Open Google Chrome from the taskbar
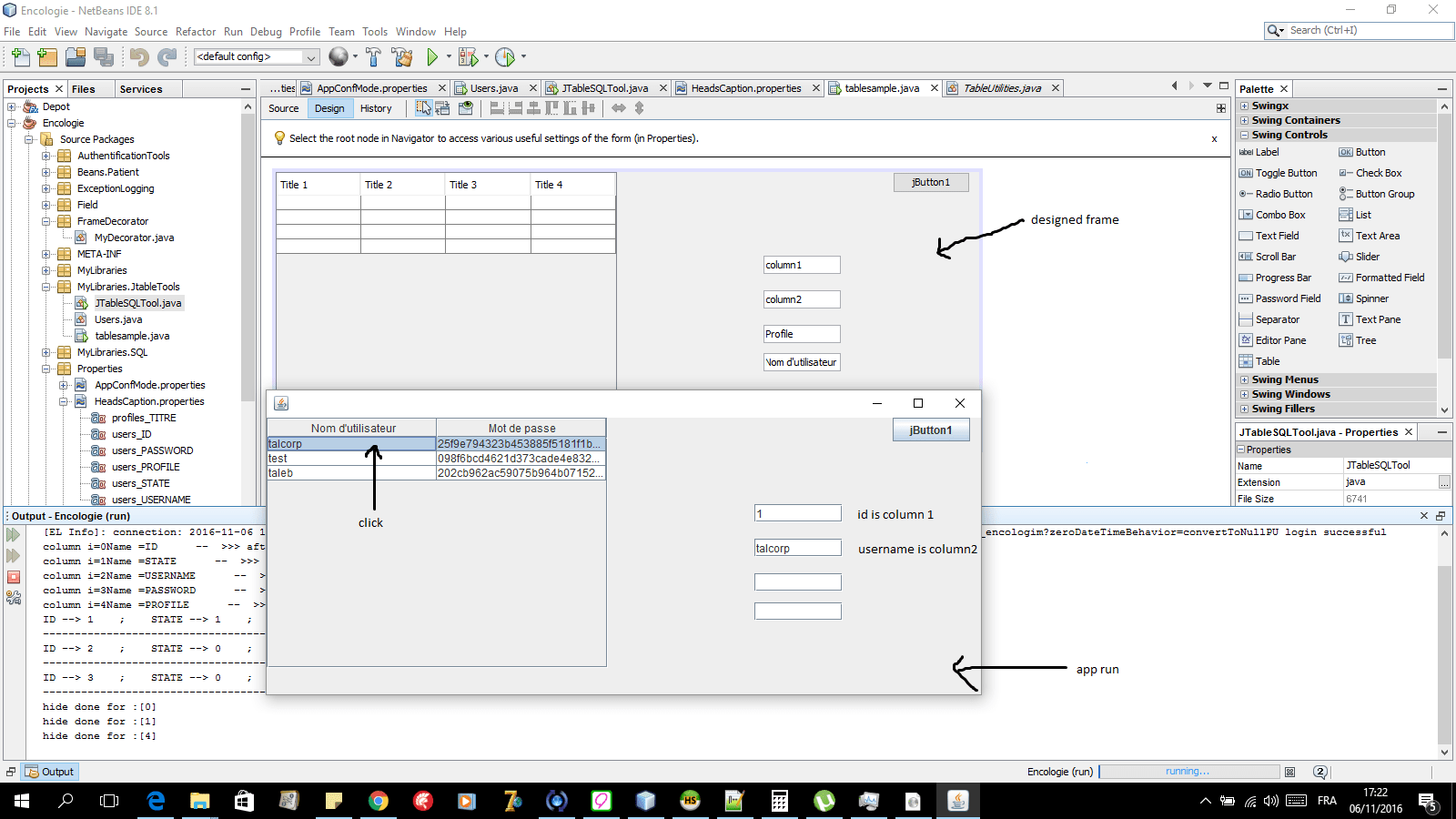 (x=379, y=801)
